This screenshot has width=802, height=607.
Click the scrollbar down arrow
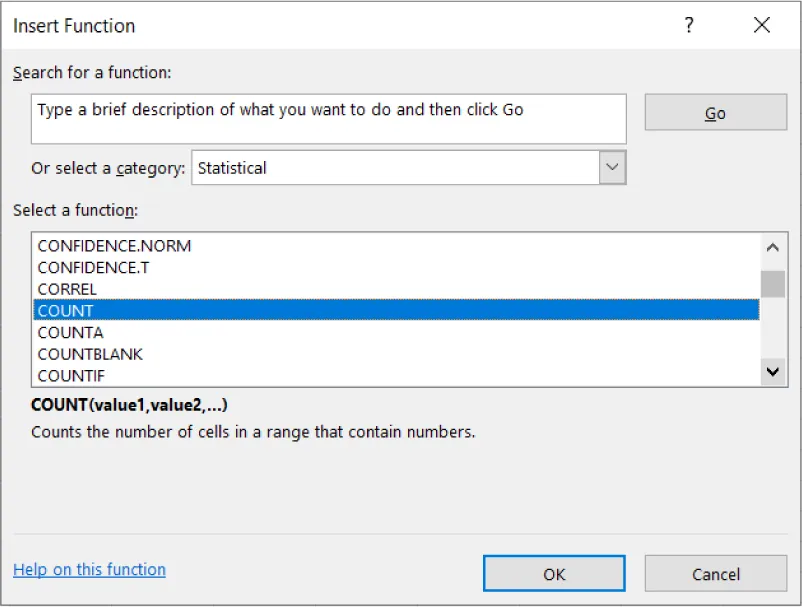[773, 371]
